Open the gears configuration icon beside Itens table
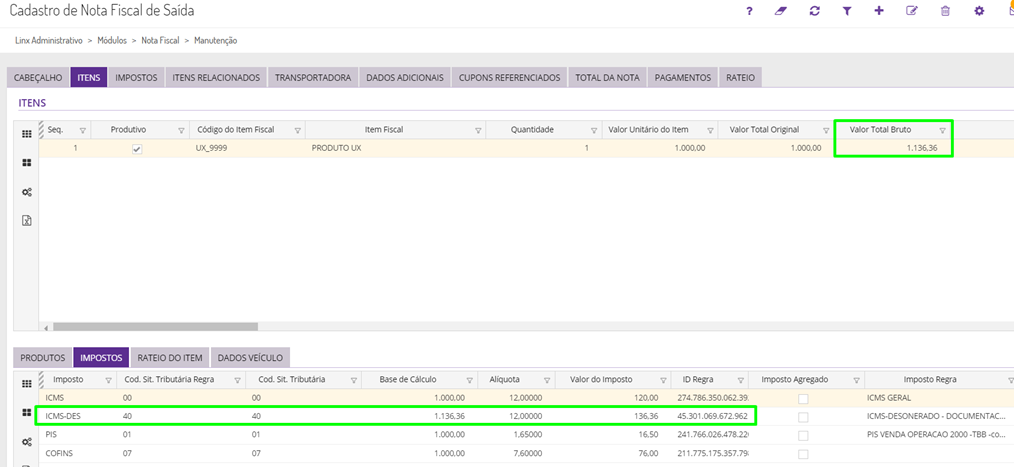The width and height of the screenshot is (1014, 467). point(27,192)
